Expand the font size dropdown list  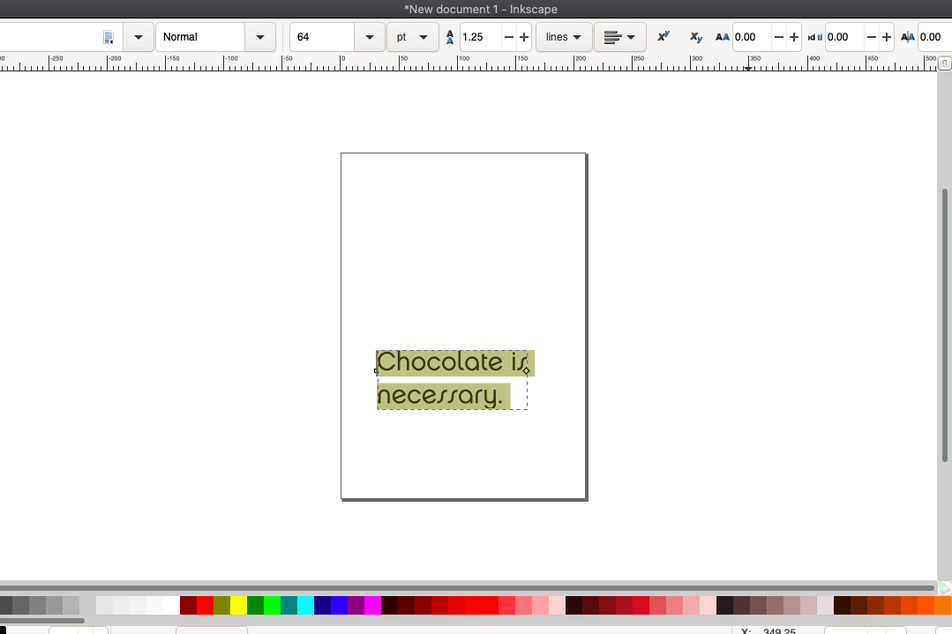[x=369, y=37]
